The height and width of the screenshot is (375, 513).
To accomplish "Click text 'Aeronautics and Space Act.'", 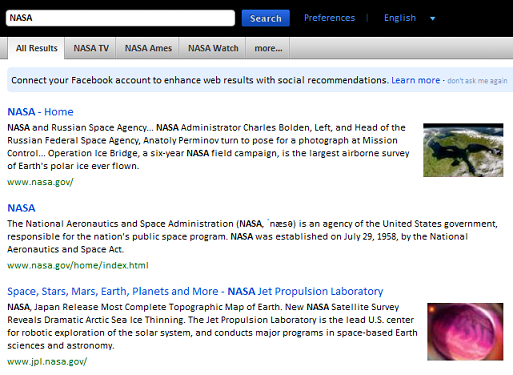I will [x=65, y=250].
